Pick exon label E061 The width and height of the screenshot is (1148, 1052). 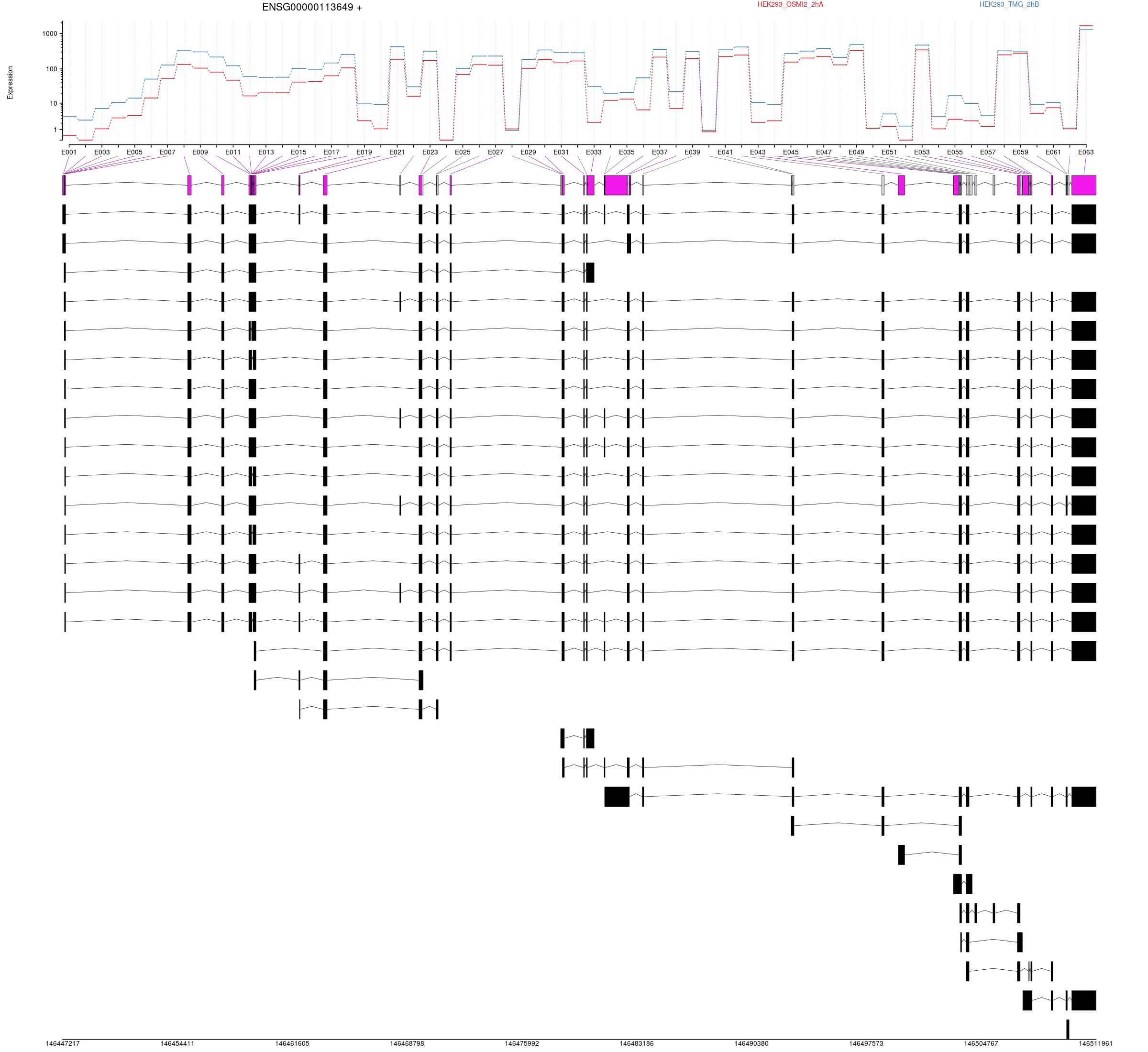(x=1053, y=152)
